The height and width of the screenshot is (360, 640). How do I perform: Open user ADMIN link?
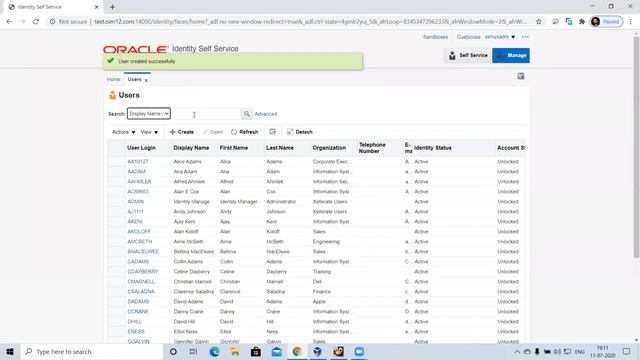click(136, 202)
